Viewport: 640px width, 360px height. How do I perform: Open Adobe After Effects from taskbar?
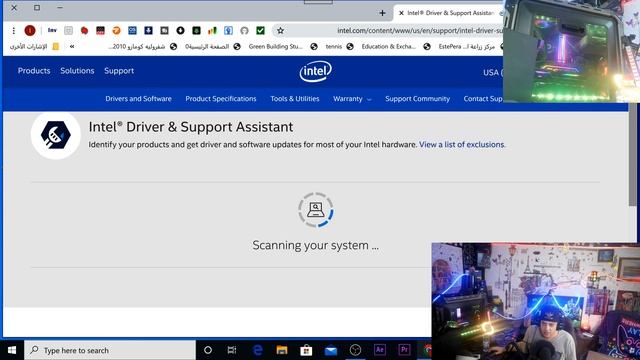coord(380,350)
